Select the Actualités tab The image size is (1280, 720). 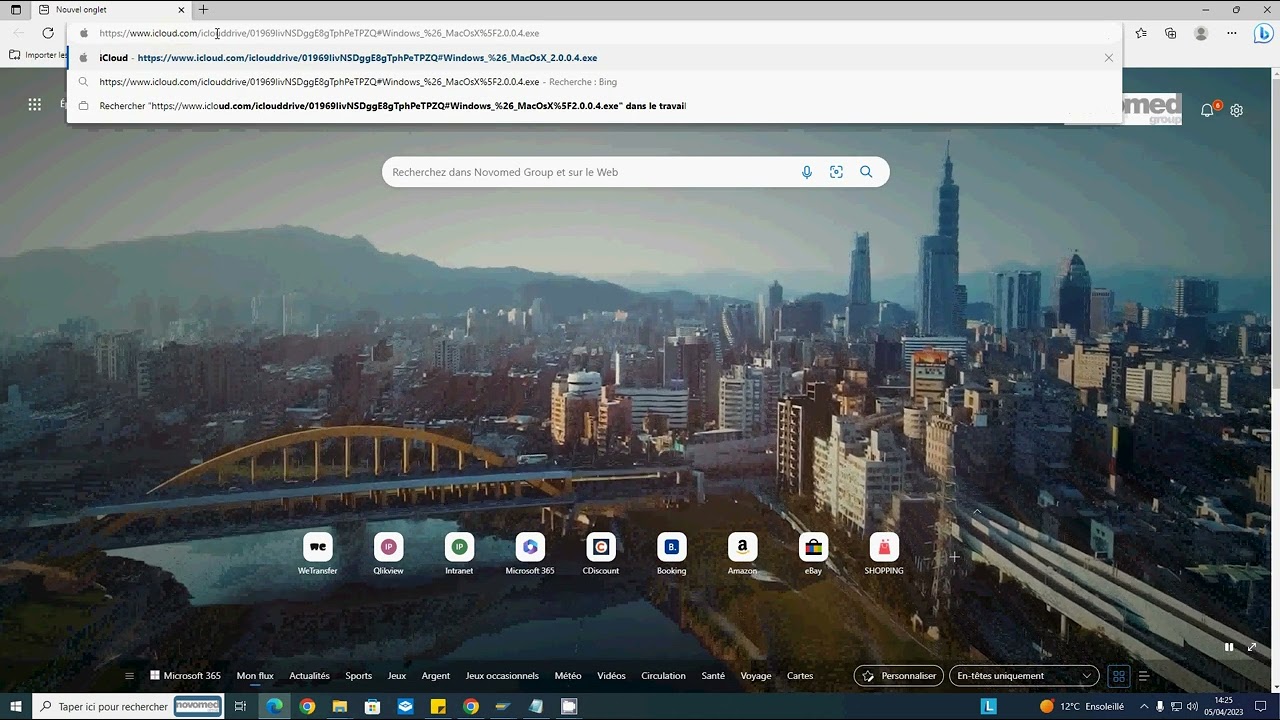tap(309, 676)
